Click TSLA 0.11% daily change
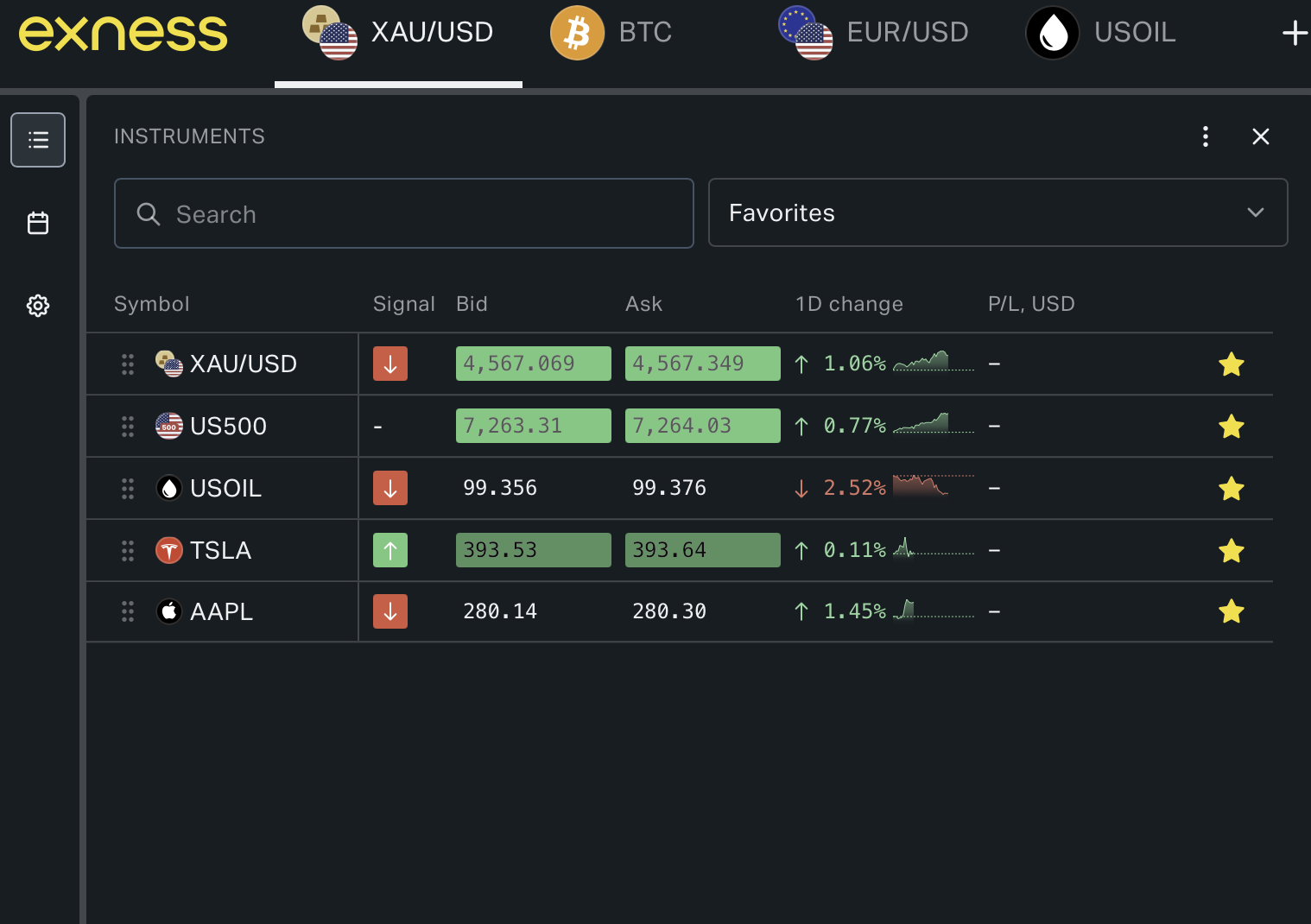The image size is (1311, 924). (x=840, y=550)
